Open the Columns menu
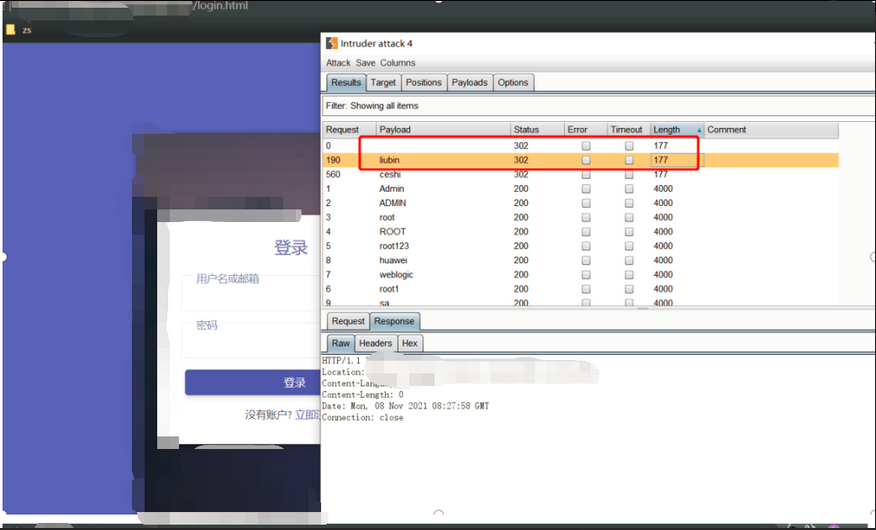876x530 pixels. (x=398, y=63)
